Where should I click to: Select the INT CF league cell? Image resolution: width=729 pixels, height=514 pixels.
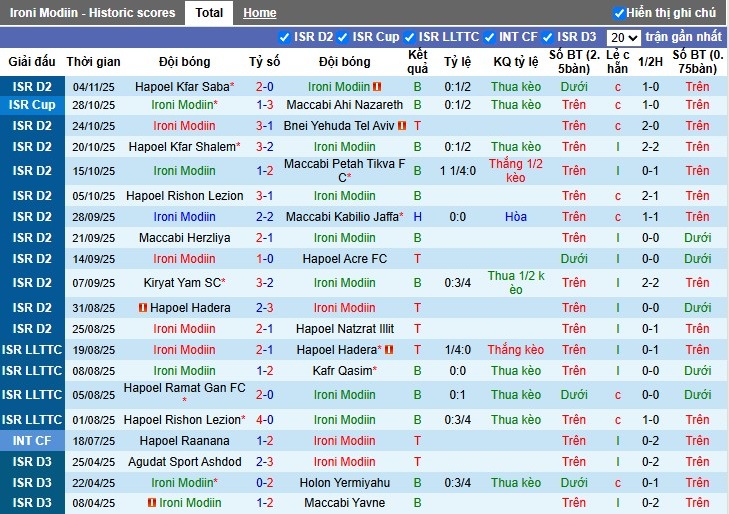point(32,441)
